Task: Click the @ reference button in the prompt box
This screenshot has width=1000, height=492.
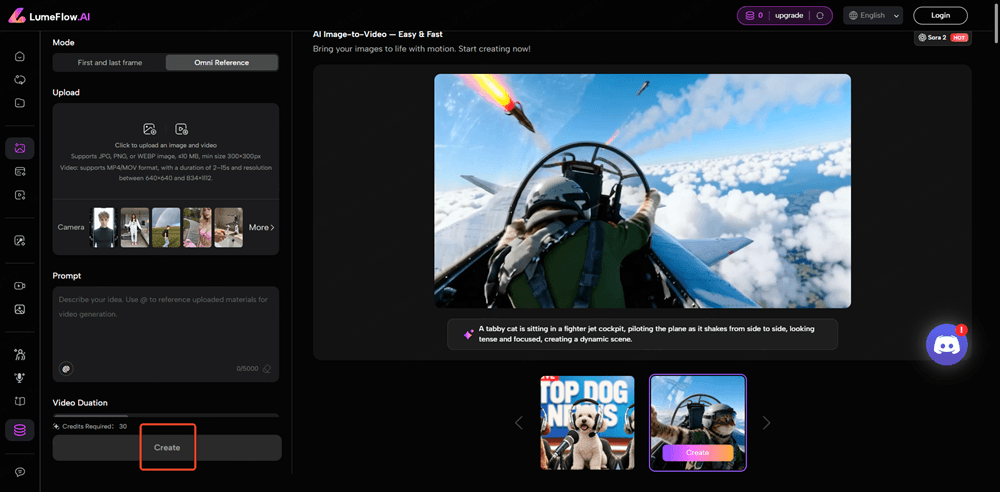Action: pos(66,368)
